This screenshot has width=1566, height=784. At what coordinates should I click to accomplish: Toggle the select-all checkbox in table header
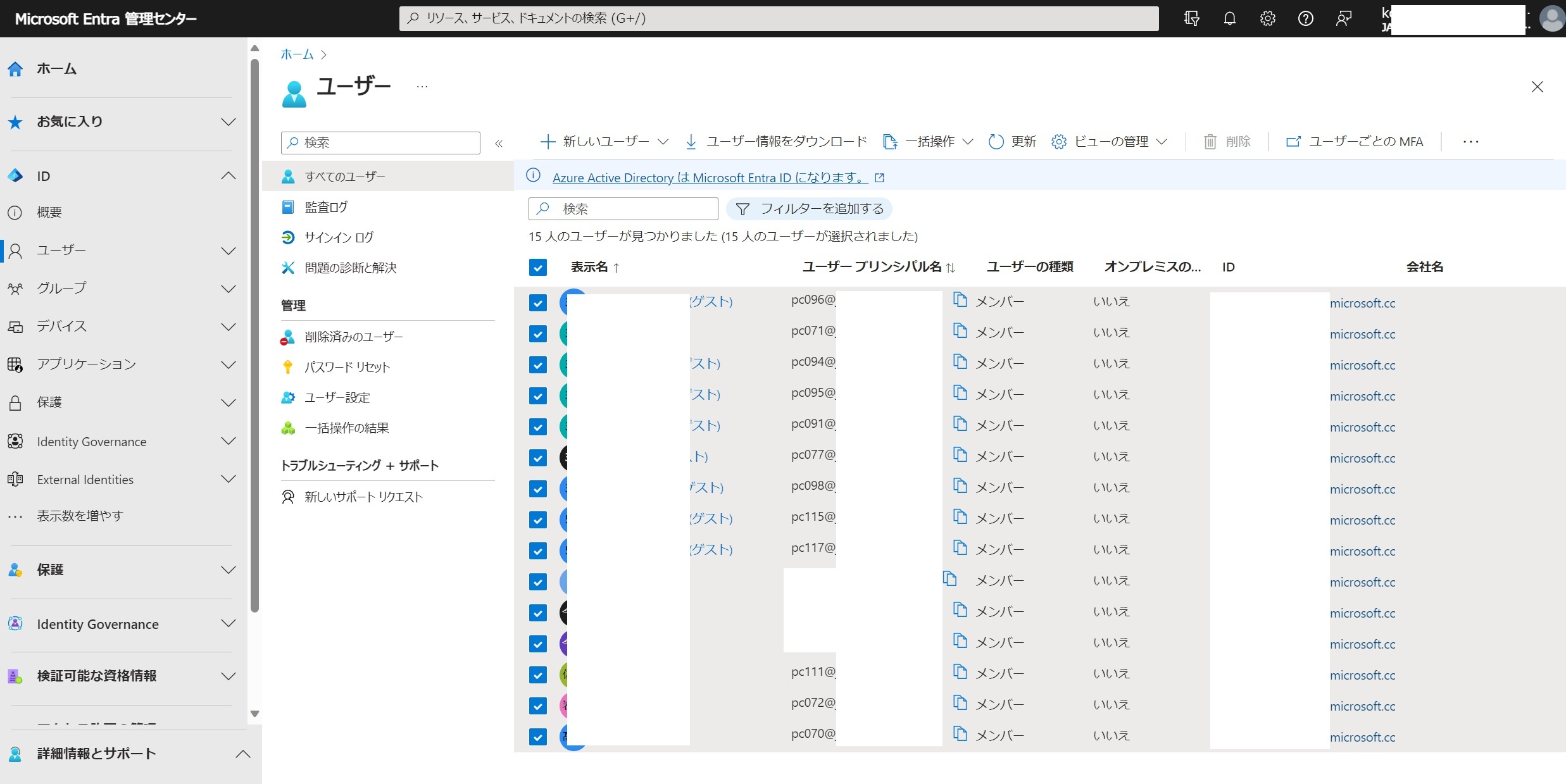[x=538, y=267]
